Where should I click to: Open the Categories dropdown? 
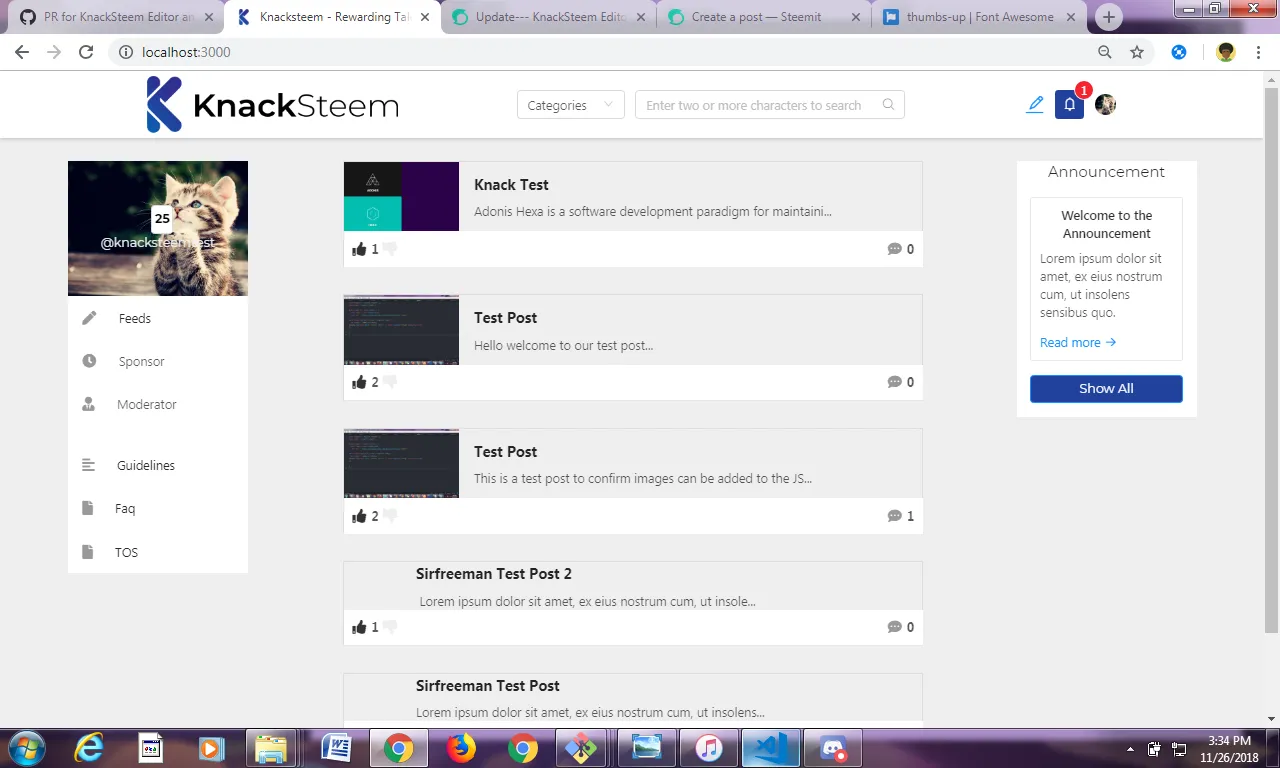pyautogui.click(x=571, y=105)
